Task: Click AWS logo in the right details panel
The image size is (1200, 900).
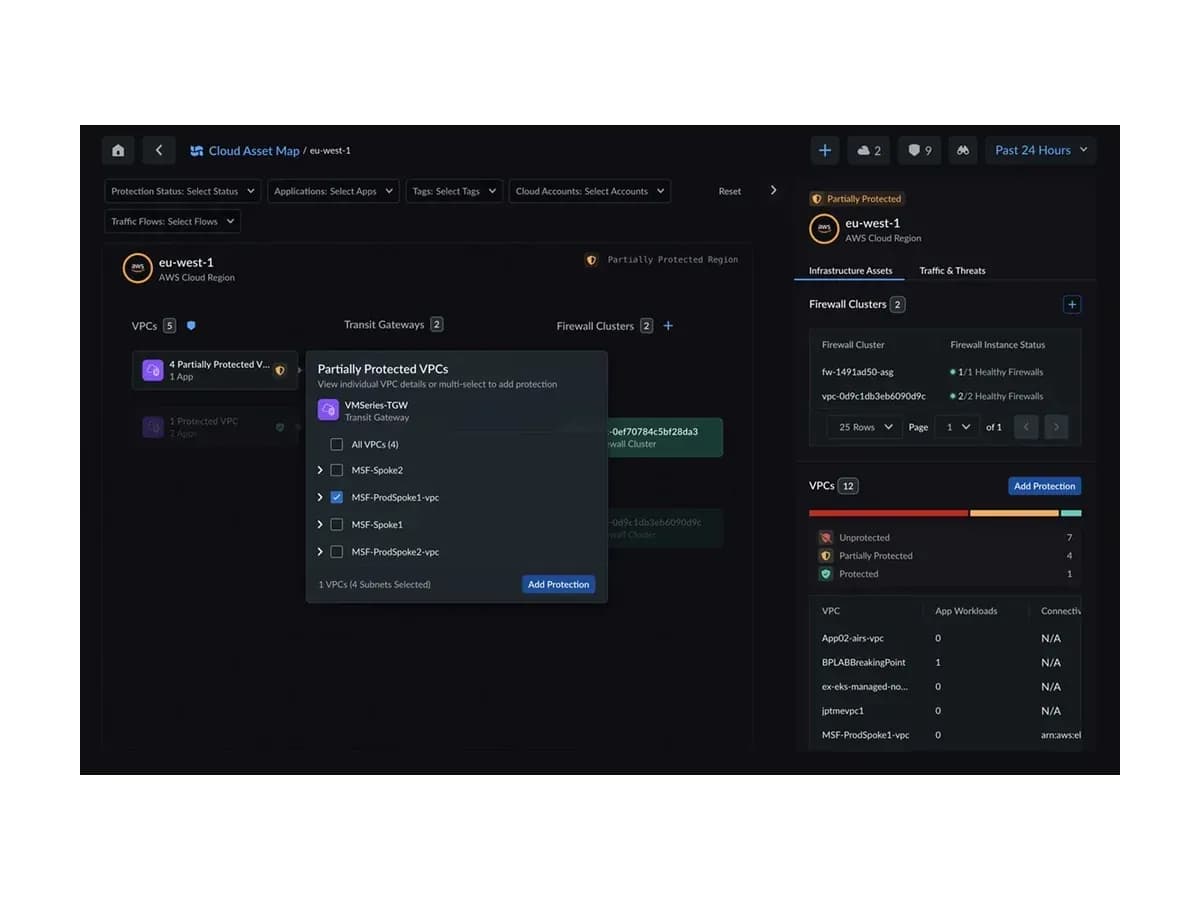Action: point(824,229)
